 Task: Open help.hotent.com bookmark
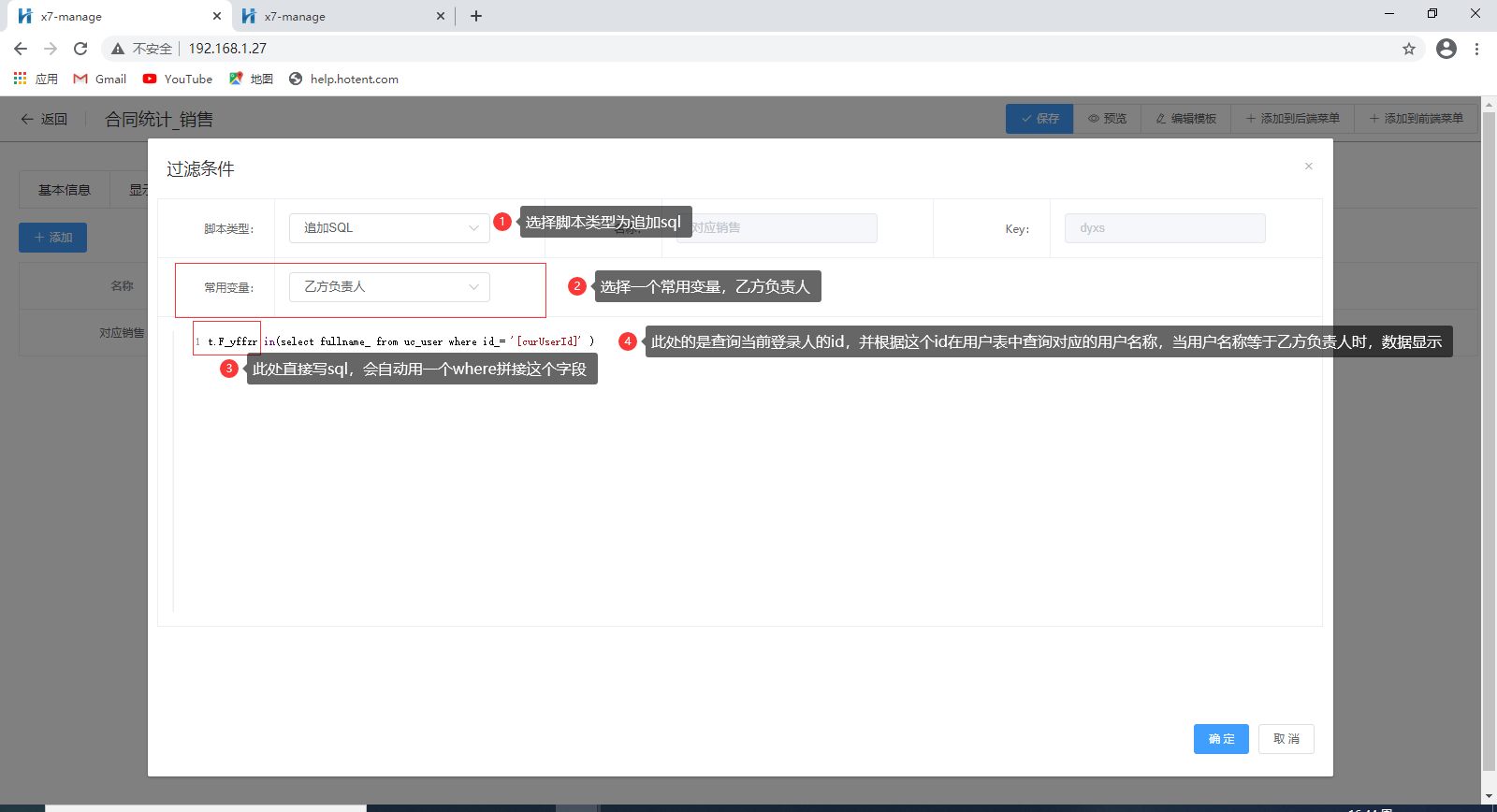click(343, 80)
